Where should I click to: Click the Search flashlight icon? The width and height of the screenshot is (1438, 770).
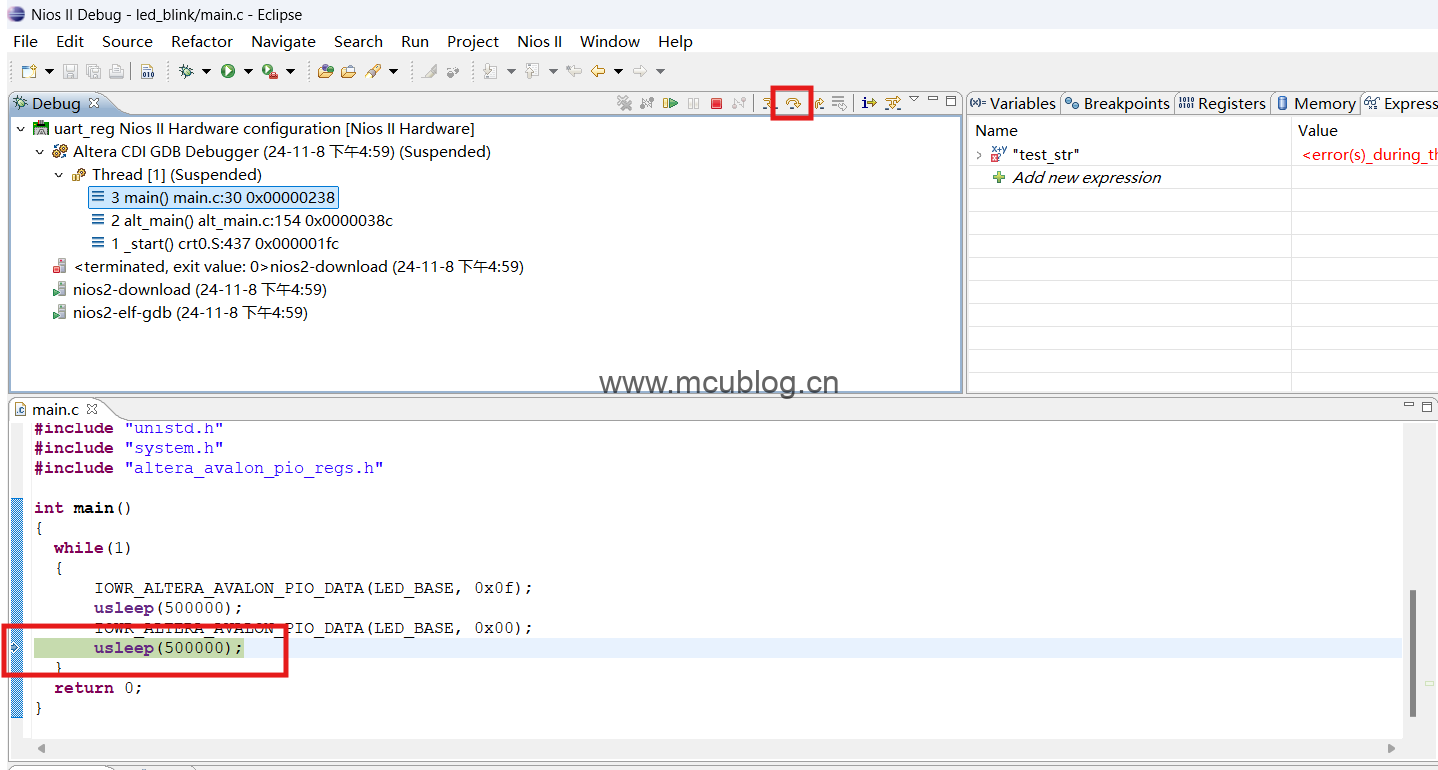point(373,71)
